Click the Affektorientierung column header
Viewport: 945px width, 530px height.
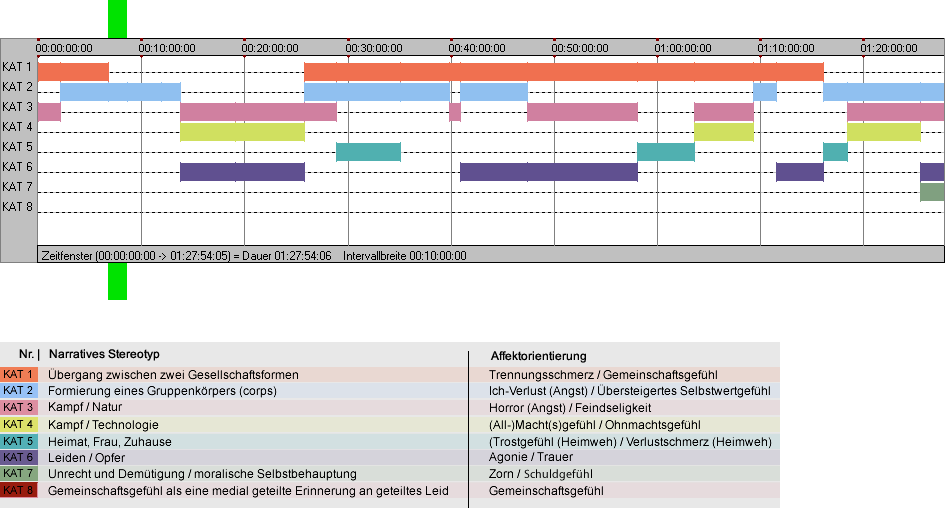pyautogui.click(x=538, y=356)
